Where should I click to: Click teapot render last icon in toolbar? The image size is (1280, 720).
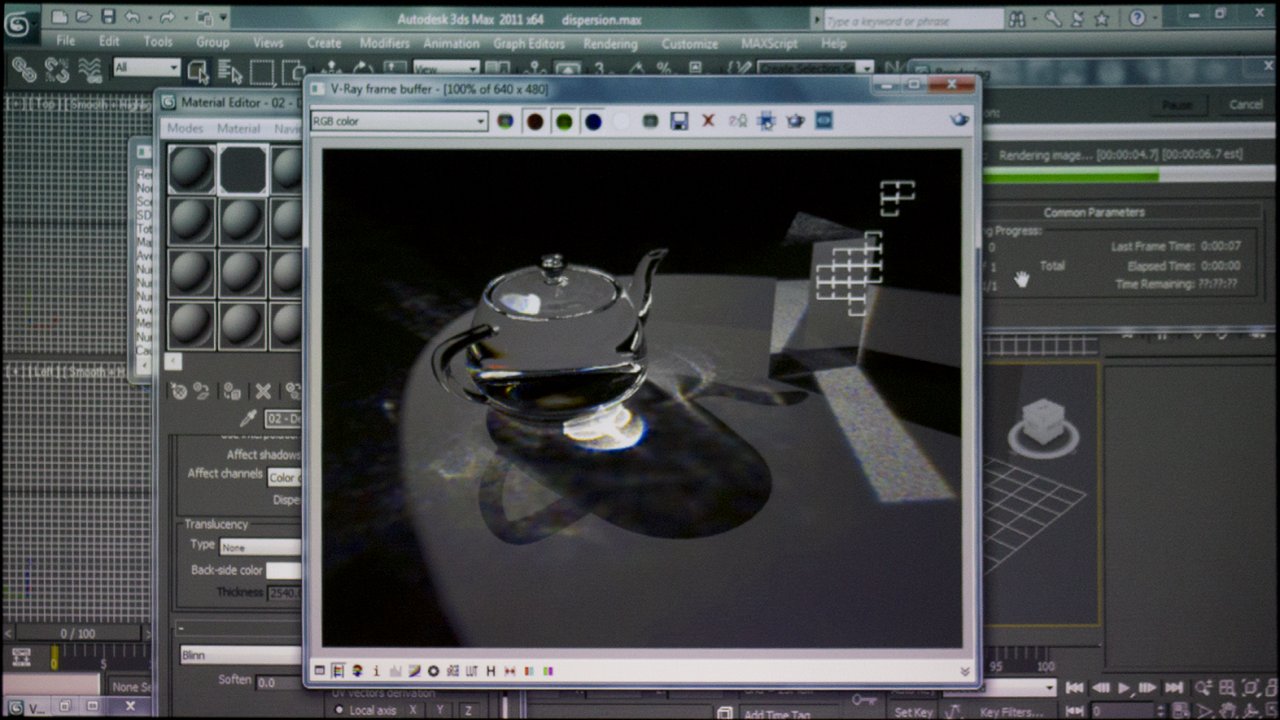coord(795,121)
